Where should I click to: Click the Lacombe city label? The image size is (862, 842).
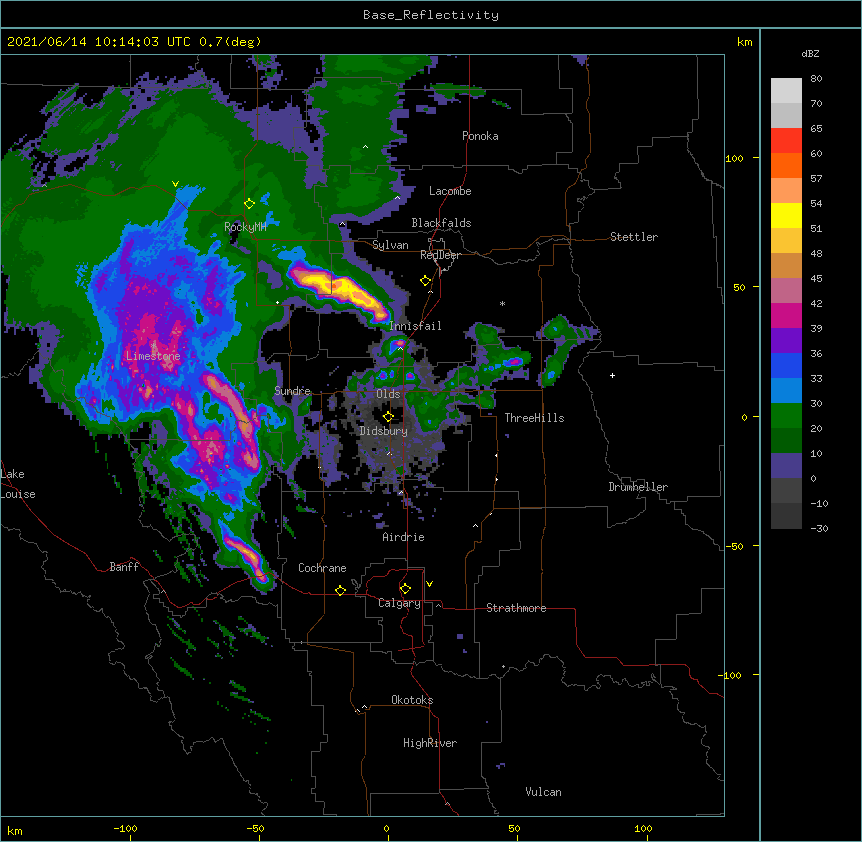pos(450,191)
